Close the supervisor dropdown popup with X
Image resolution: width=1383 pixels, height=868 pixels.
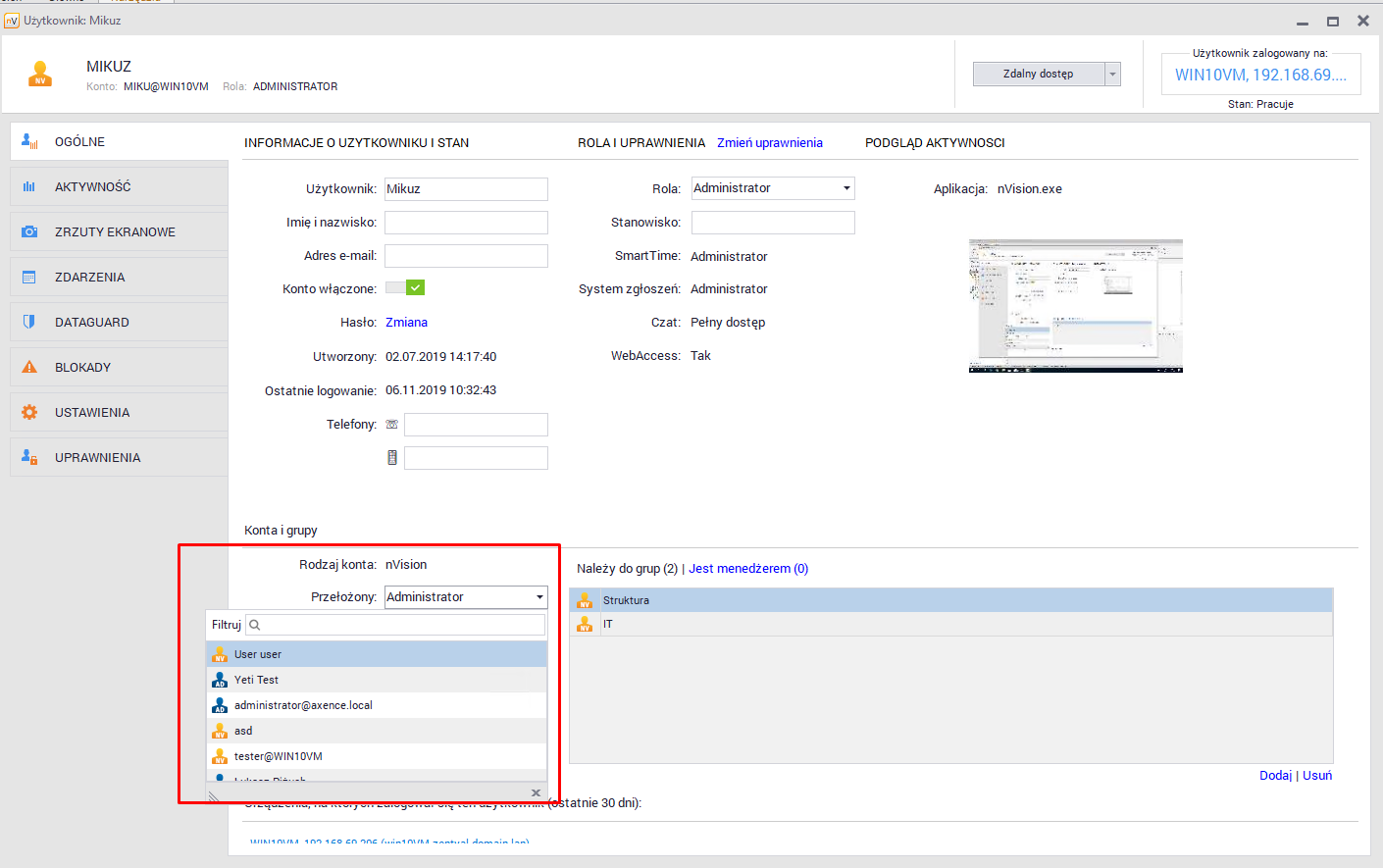pyautogui.click(x=536, y=792)
